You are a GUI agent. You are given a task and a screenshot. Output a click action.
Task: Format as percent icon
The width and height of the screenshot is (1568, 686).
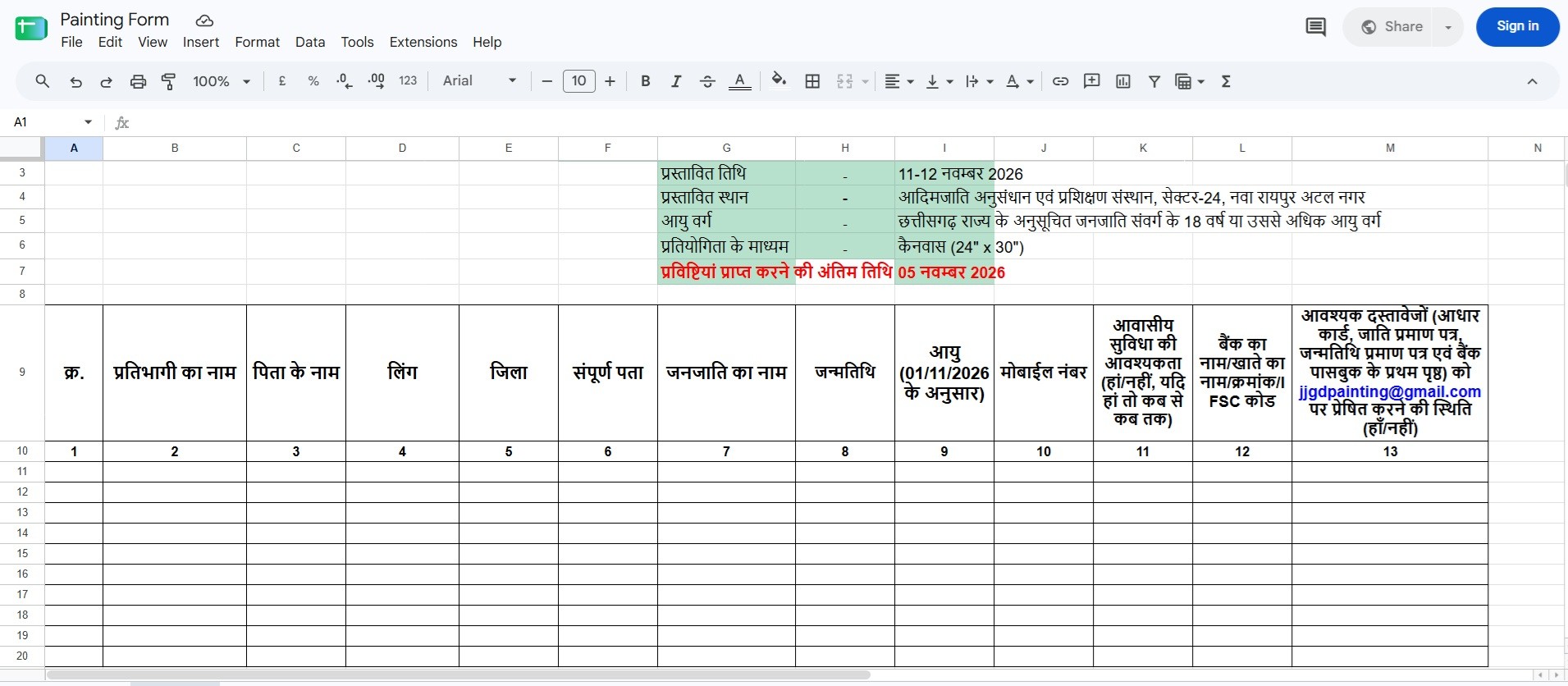point(313,81)
